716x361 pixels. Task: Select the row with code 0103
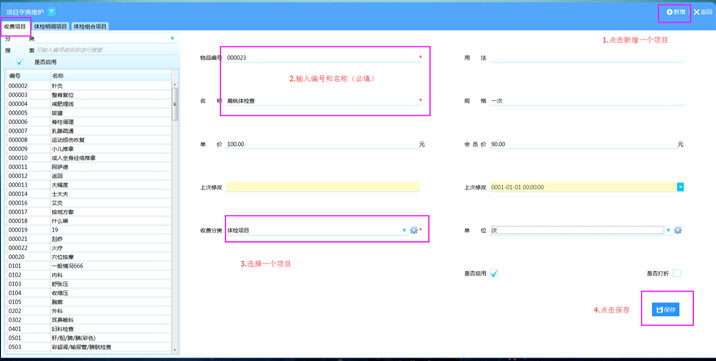pyautogui.click(x=89, y=284)
